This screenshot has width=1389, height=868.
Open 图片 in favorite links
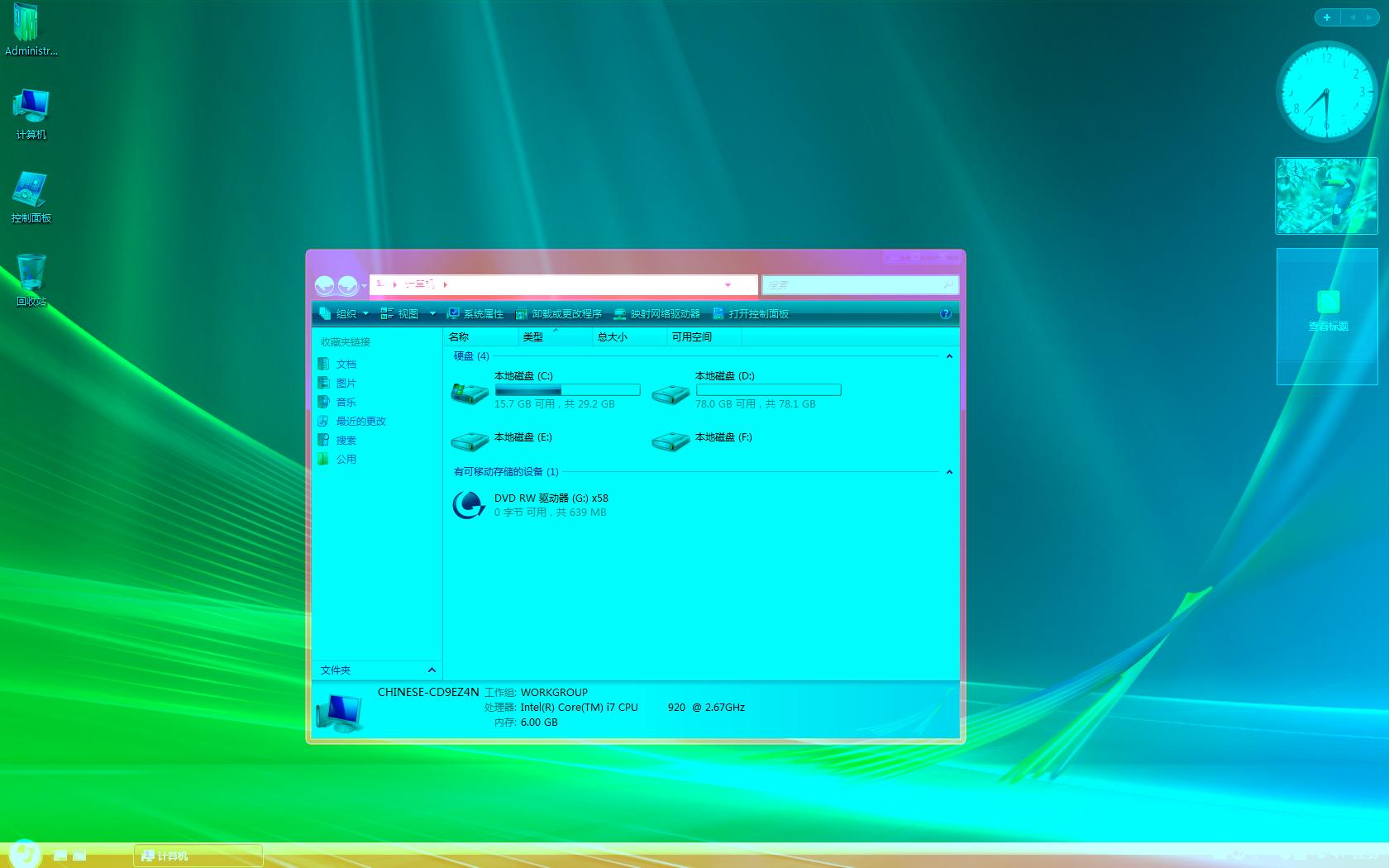pos(337,383)
